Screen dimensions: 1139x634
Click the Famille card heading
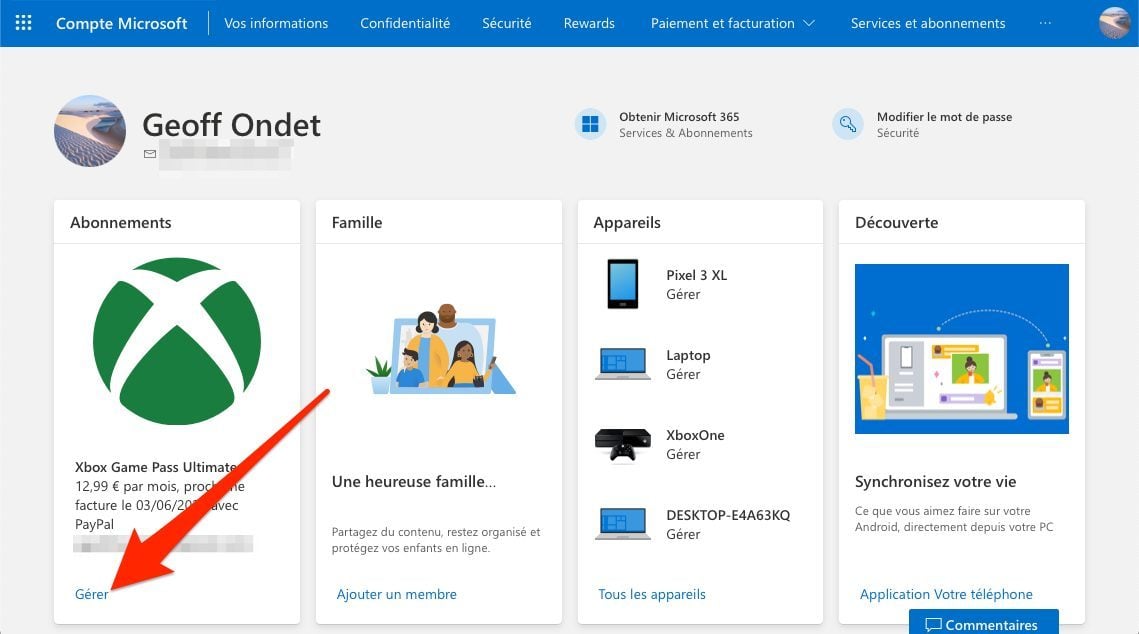pyautogui.click(x=357, y=222)
